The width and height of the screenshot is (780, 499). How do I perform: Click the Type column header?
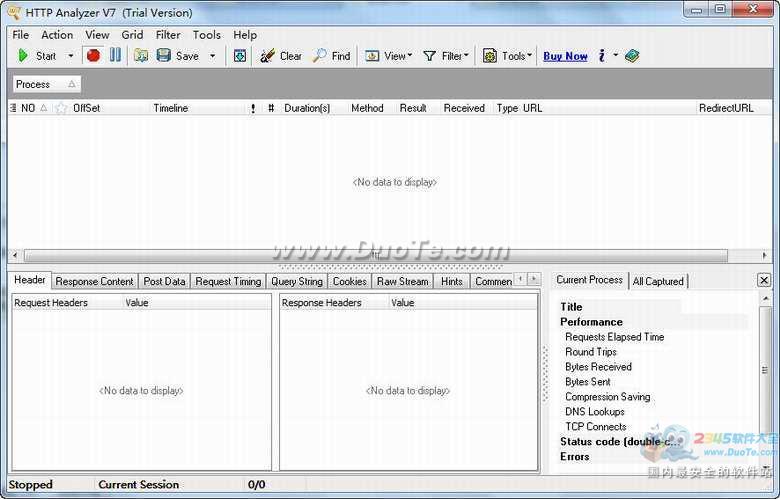[507, 108]
